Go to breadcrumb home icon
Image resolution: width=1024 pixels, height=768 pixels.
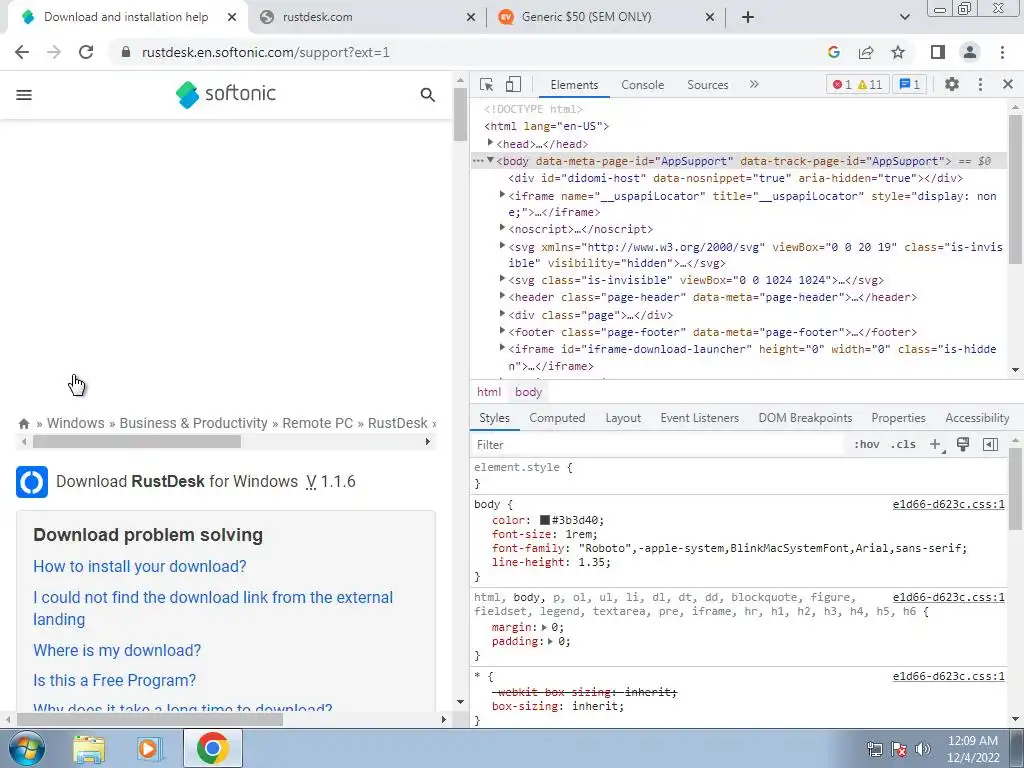tap(24, 423)
